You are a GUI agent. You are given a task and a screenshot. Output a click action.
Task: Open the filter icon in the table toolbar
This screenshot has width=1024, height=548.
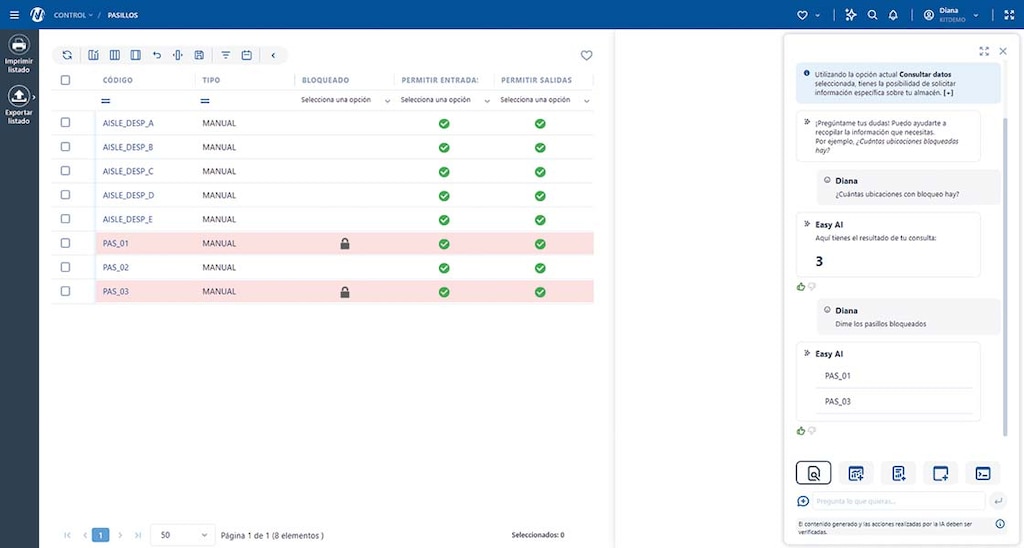coord(225,56)
